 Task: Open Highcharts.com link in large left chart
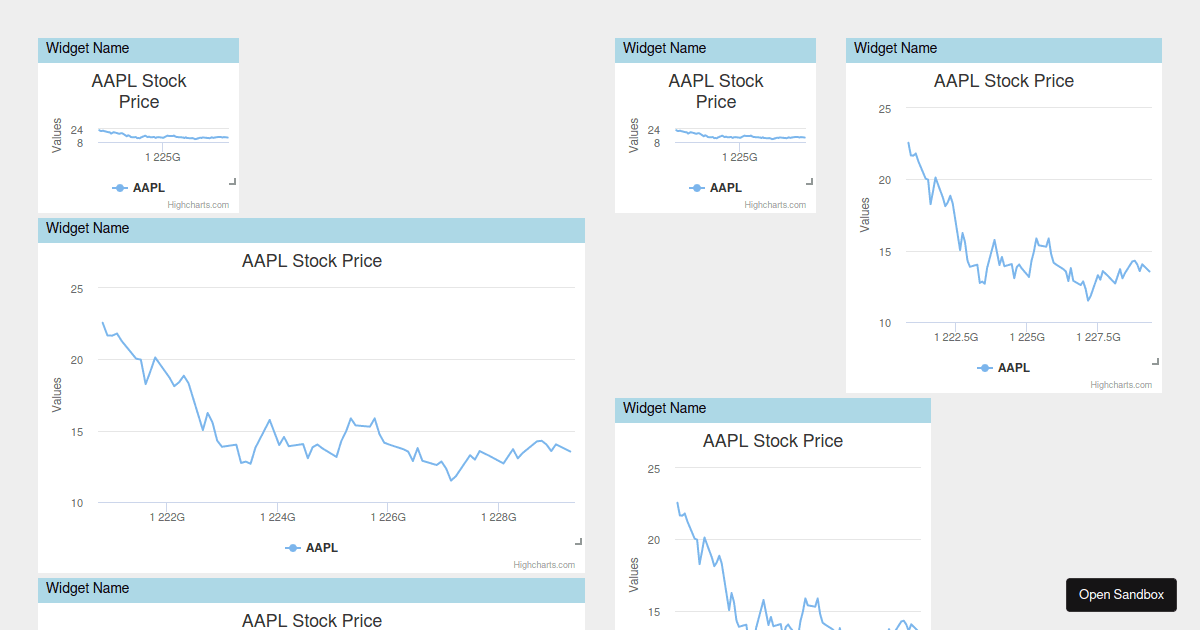click(x=544, y=565)
